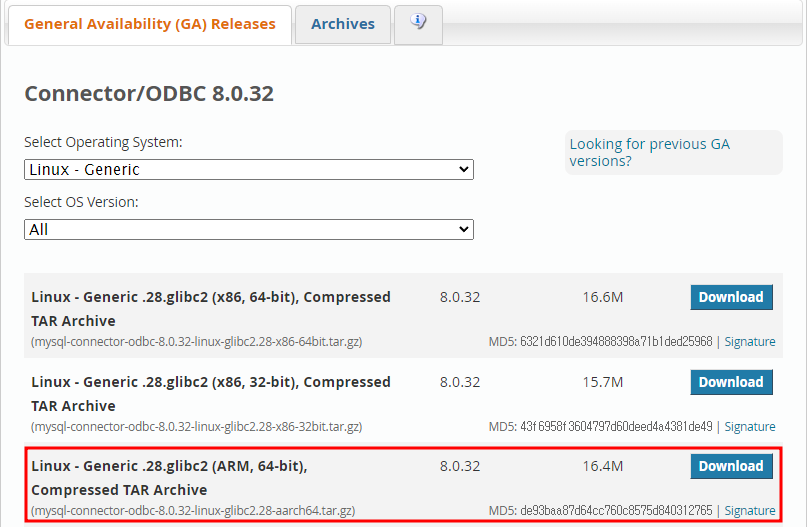Click the MD5 hash beginning 6321d610

(x=616, y=342)
